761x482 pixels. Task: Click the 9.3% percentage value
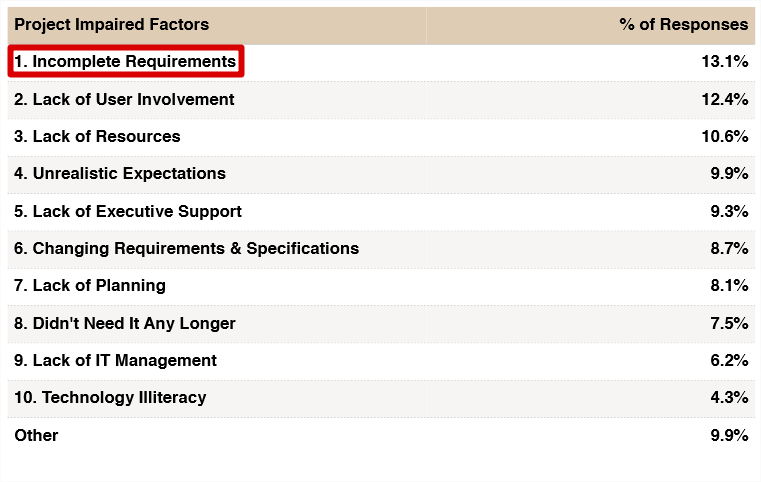728,211
